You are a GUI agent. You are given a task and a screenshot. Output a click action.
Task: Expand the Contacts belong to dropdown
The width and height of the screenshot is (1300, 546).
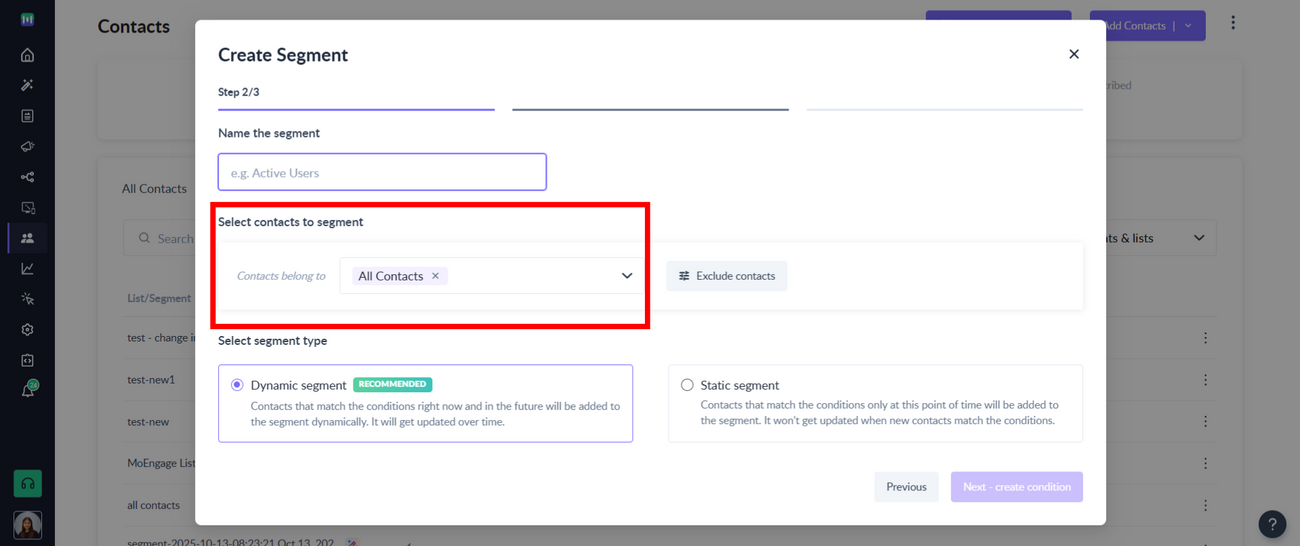[x=627, y=276]
